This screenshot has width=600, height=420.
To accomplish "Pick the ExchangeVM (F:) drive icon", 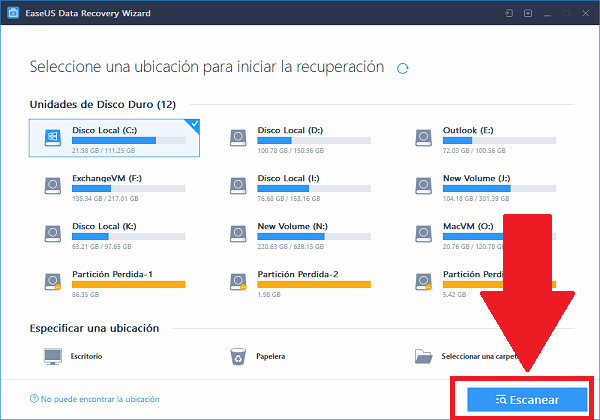I will tap(53, 186).
